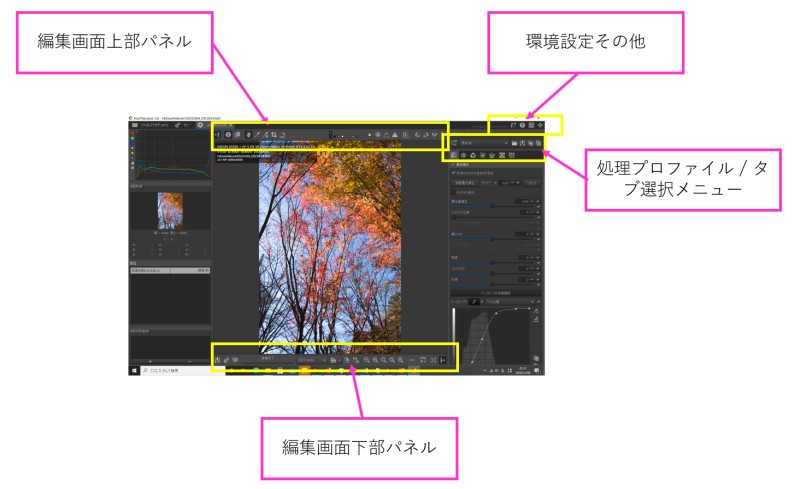Image resolution: width=800 pixels, height=489 pixels.
Task: Zoom out of the preview image
Action: (x=366, y=360)
